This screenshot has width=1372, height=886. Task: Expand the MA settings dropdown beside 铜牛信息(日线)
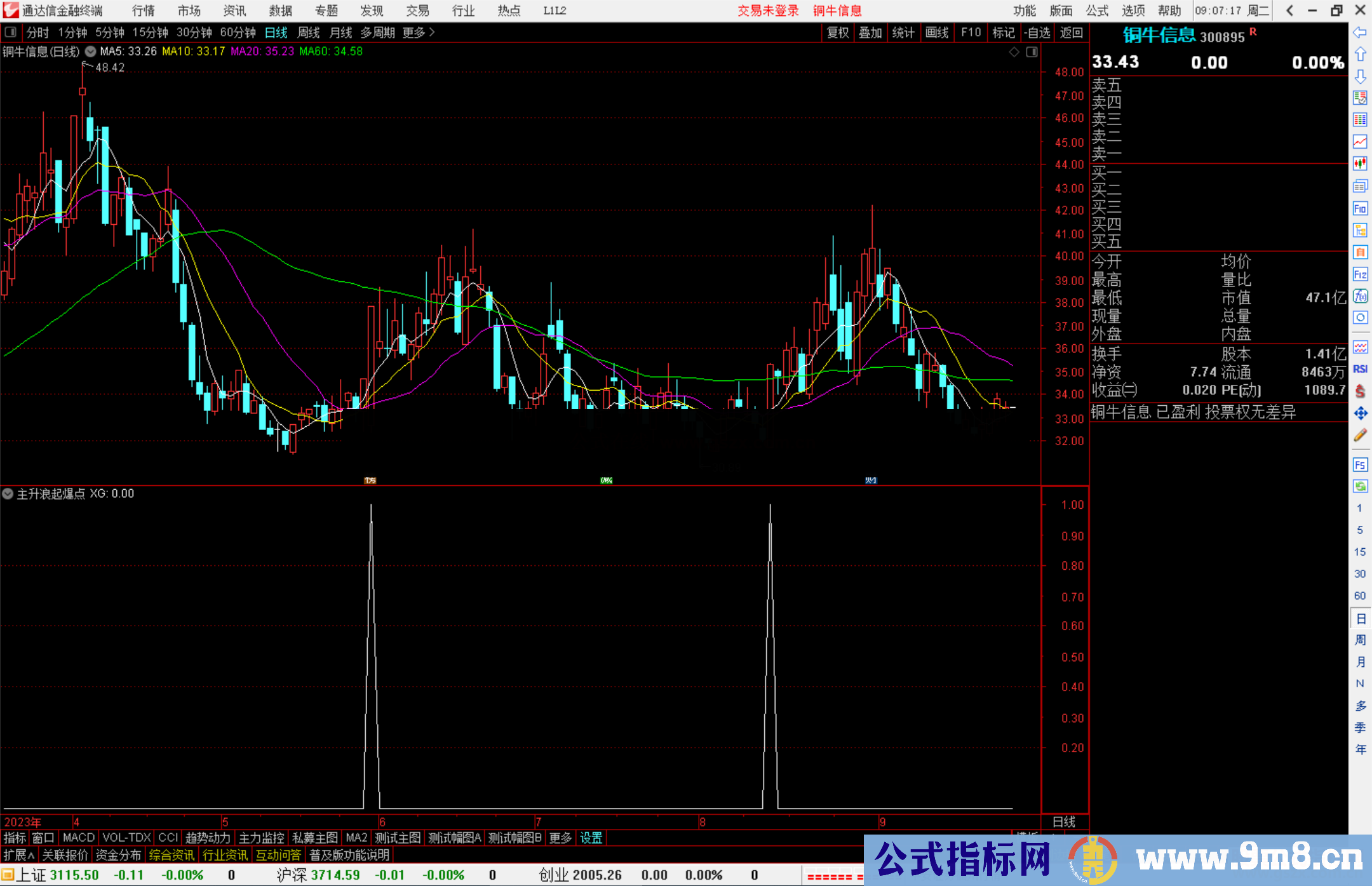tap(90, 51)
